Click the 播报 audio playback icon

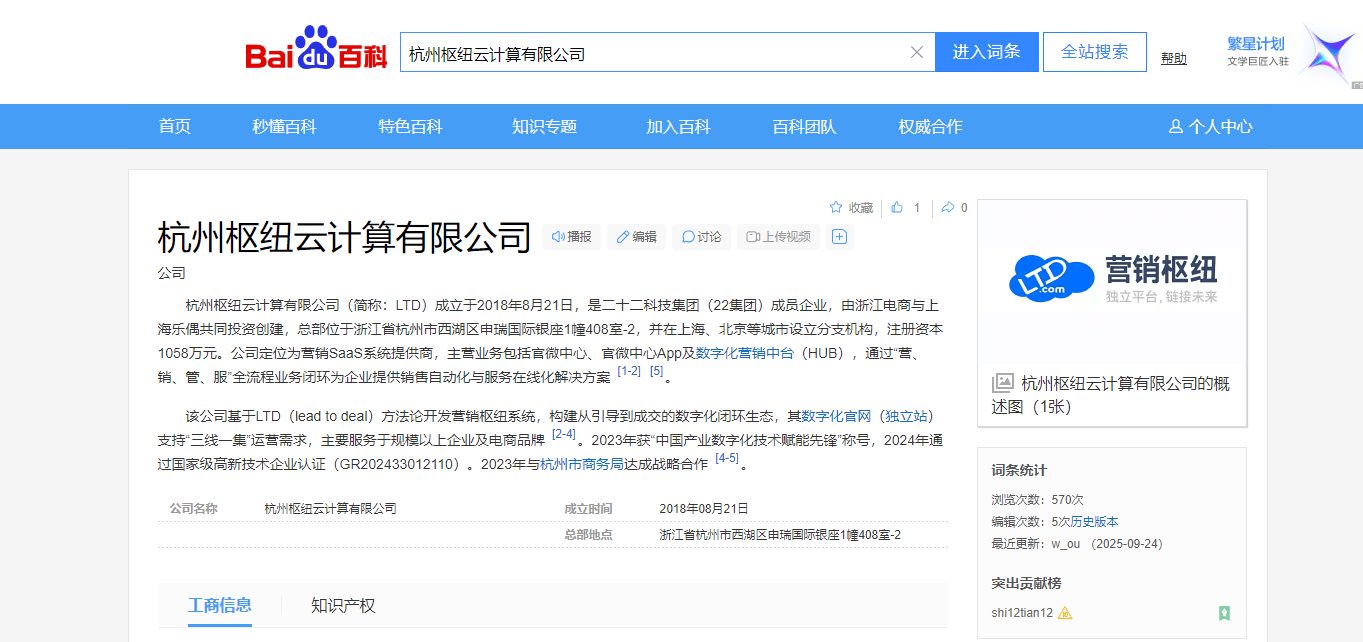pos(558,237)
